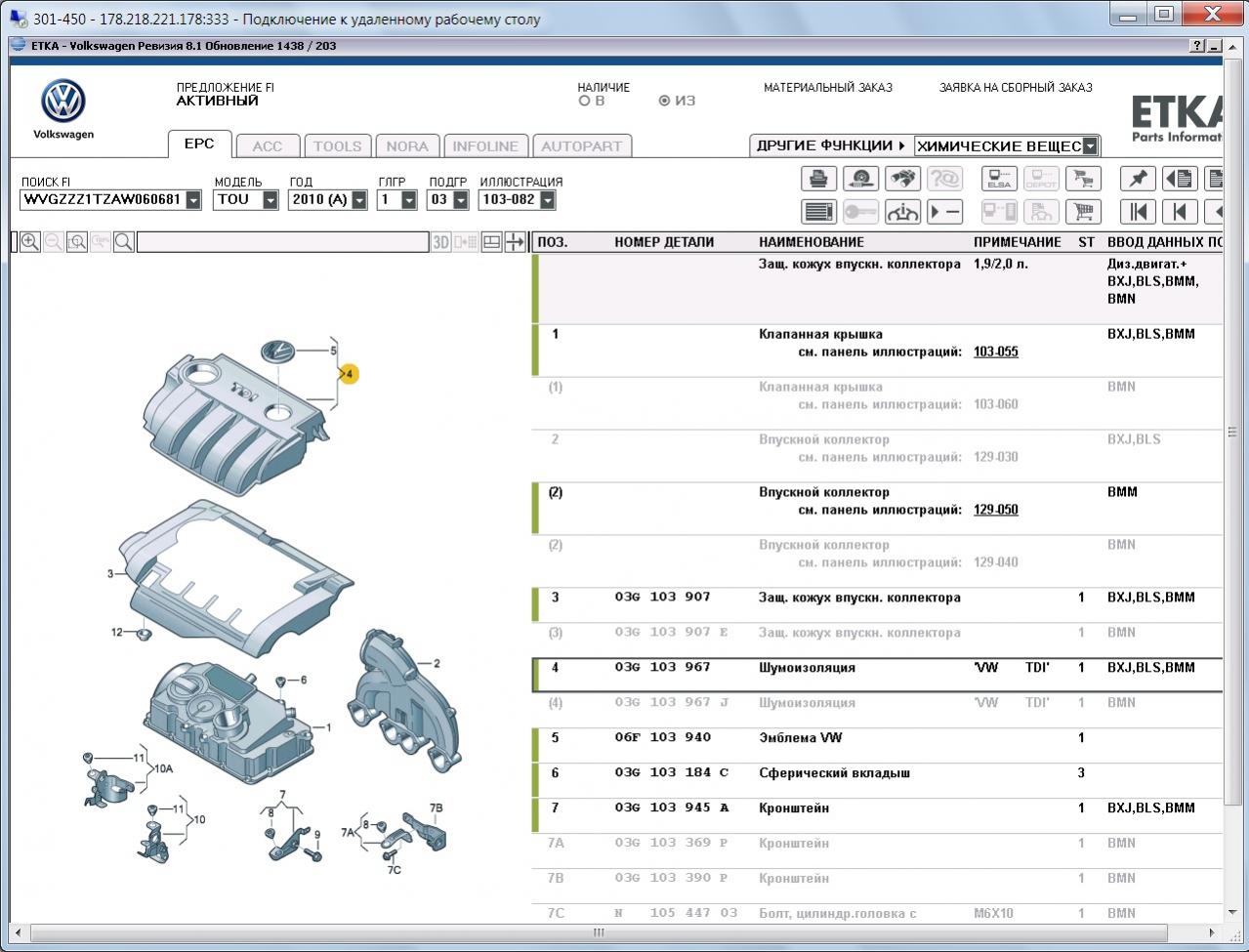Switch to the INFOLINE tab
1249x952 pixels.
coord(485,146)
